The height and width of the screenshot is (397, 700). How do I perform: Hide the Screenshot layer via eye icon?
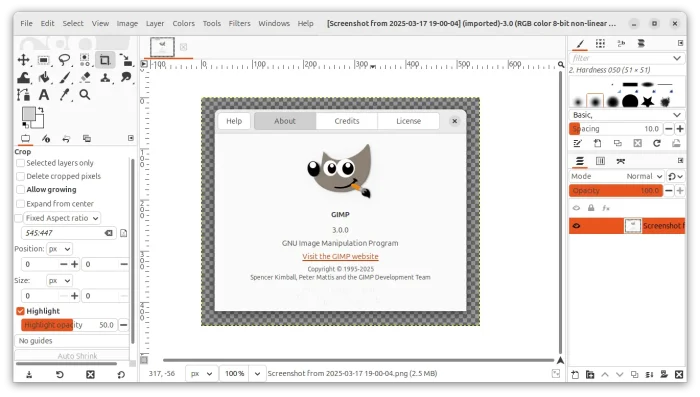[576, 226]
